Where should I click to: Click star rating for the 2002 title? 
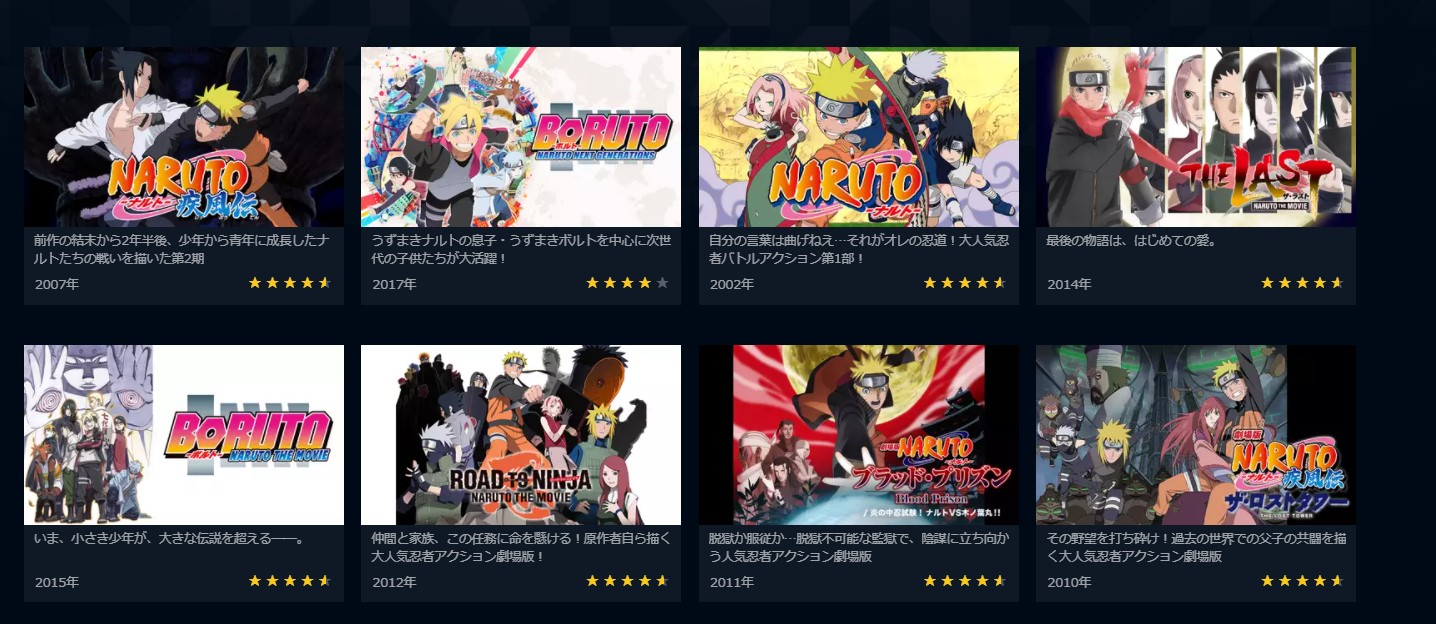[x=965, y=283]
